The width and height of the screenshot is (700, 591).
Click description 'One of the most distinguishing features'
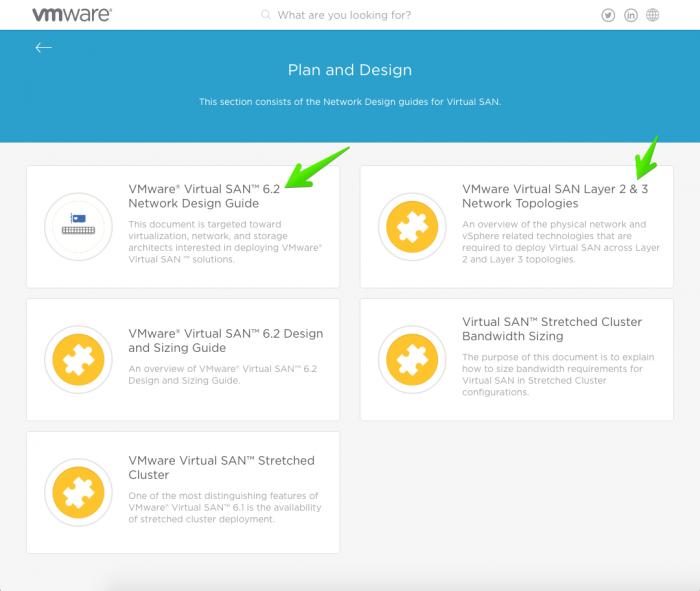[x=225, y=508]
